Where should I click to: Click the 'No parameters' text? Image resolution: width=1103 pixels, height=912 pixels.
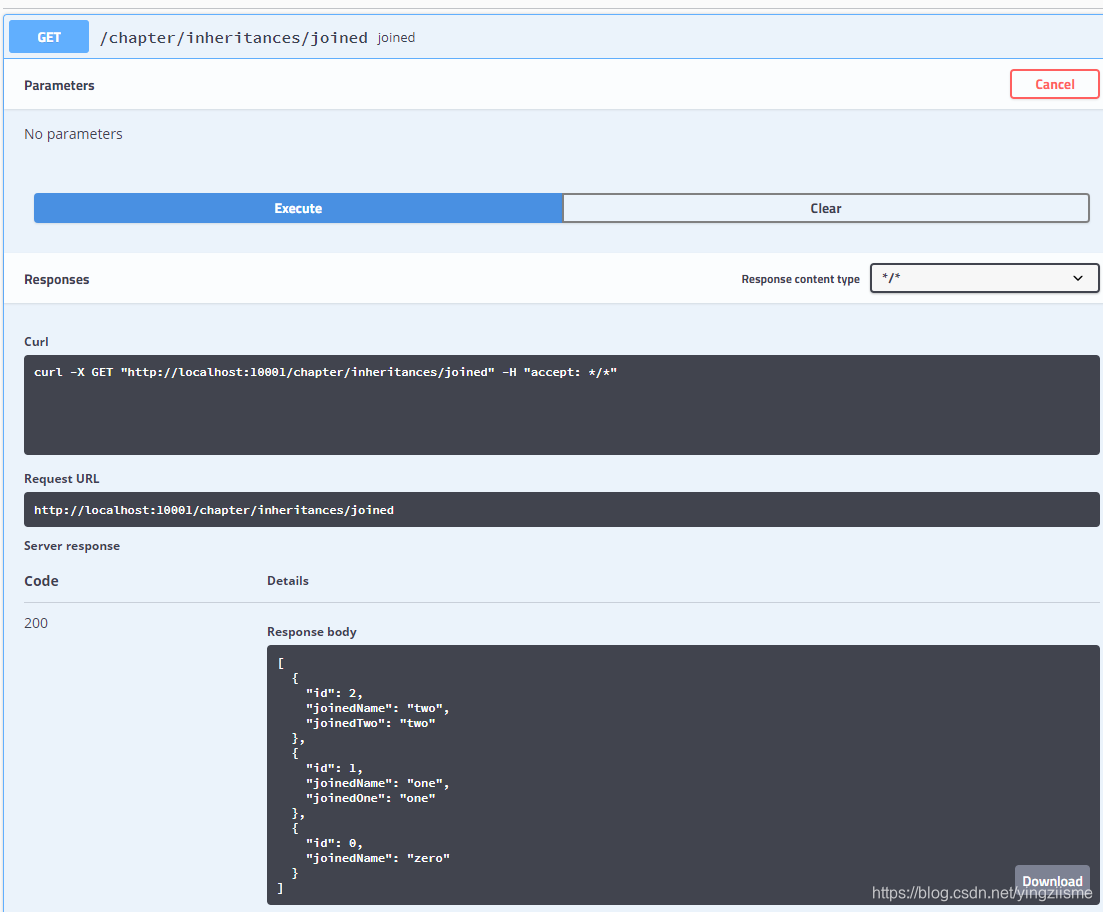(73, 134)
